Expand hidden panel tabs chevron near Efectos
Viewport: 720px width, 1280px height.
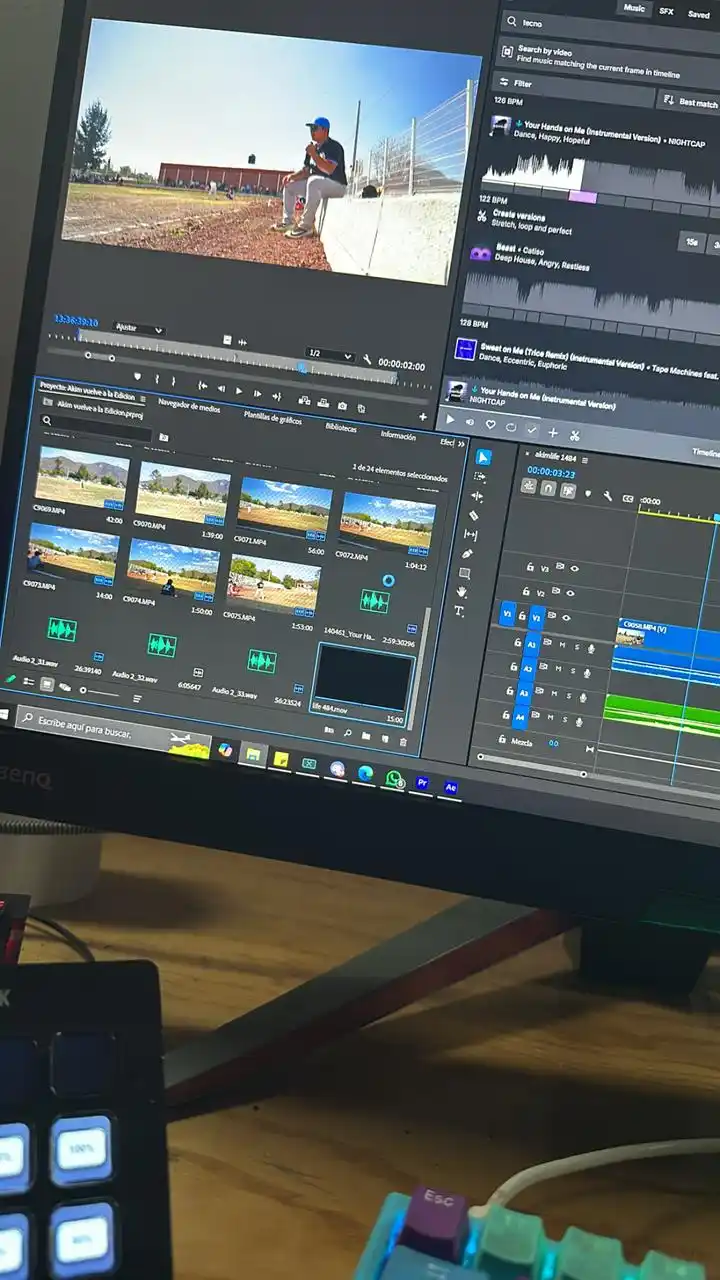tap(460, 443)
